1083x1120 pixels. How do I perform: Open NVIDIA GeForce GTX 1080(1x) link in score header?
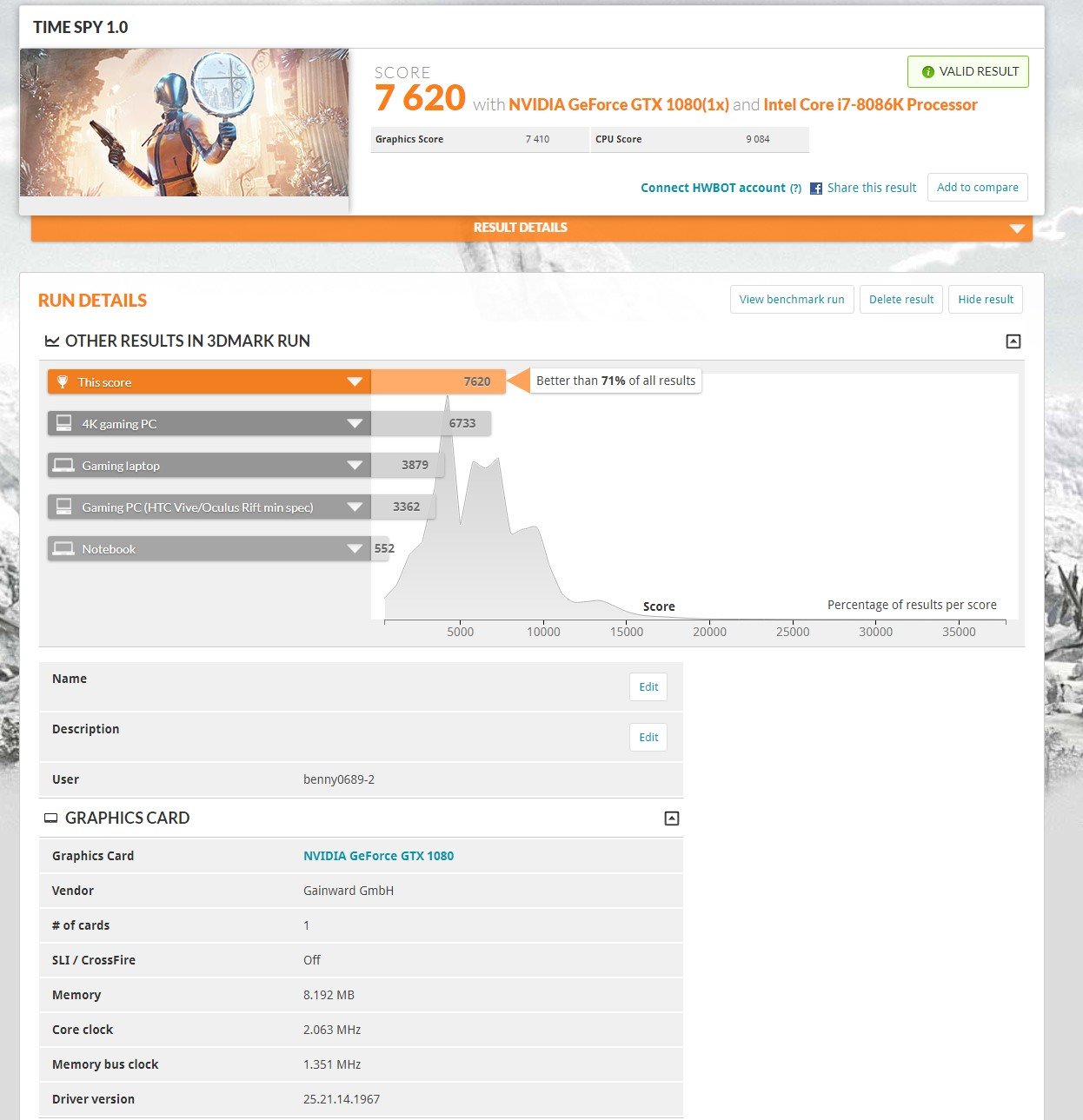pos(619,105)
